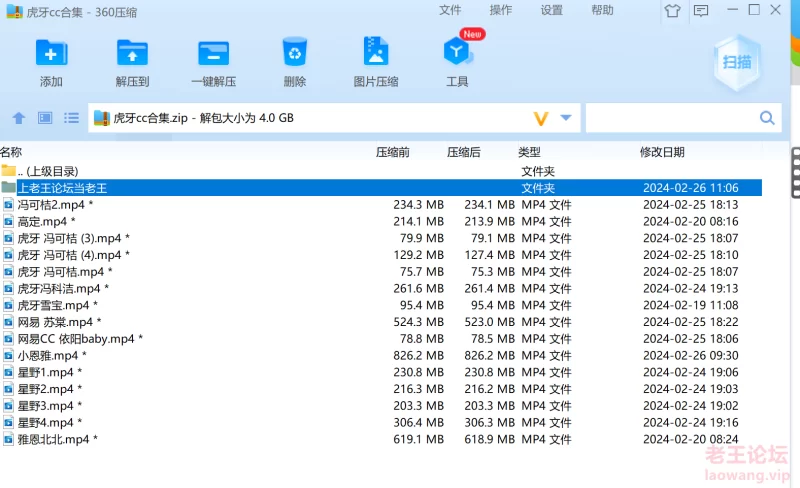Open the 图片压缩 image compression tool
Image resolution: width=800 pixels, height=488 pixels.
(376, 51)
